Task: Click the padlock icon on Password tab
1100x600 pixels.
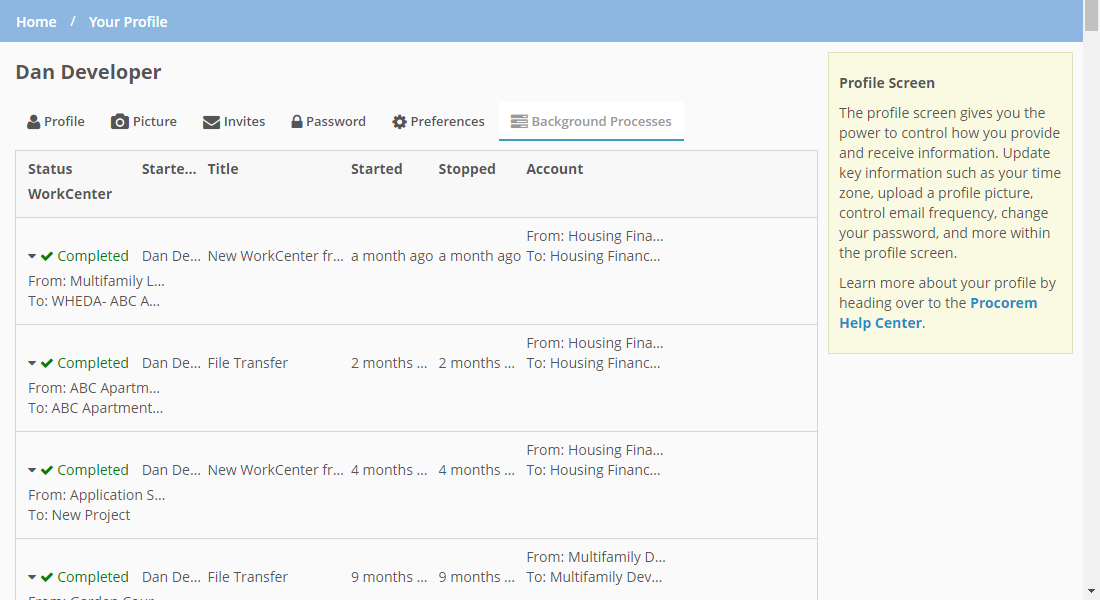Action: tap(297, 122)
